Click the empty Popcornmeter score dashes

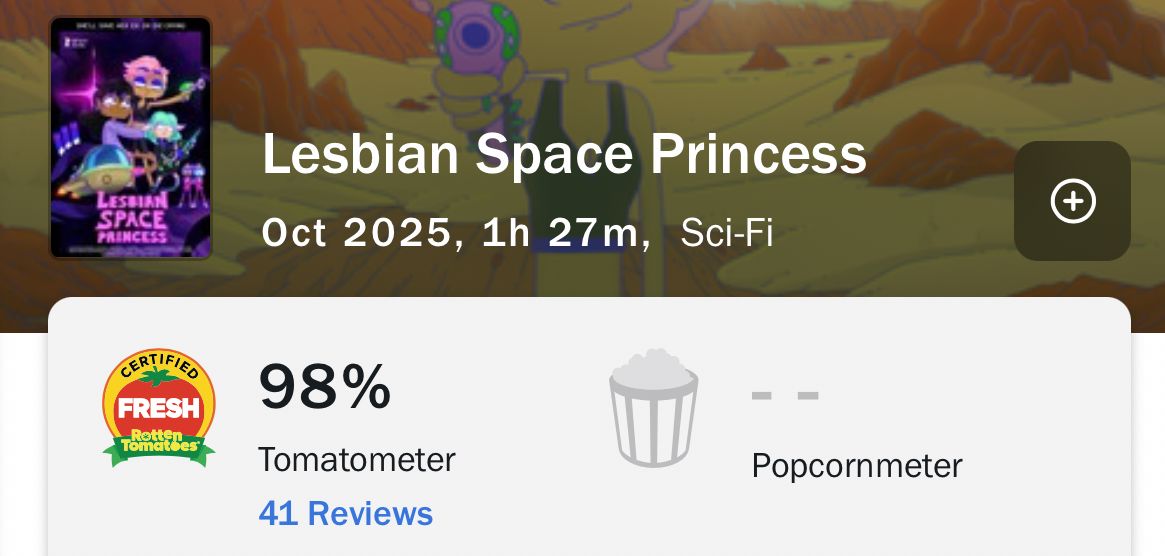[x=785, y=396]
